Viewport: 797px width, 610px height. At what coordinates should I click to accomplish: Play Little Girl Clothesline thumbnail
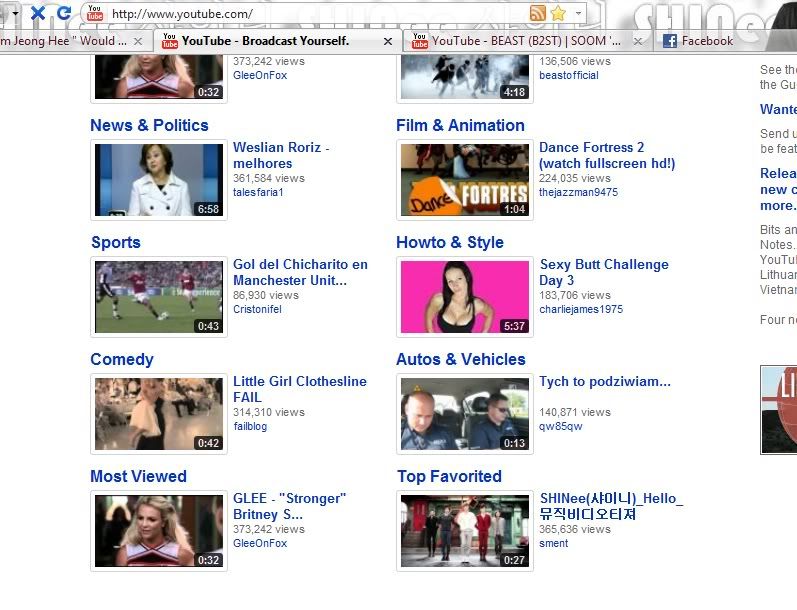point(159,414)
